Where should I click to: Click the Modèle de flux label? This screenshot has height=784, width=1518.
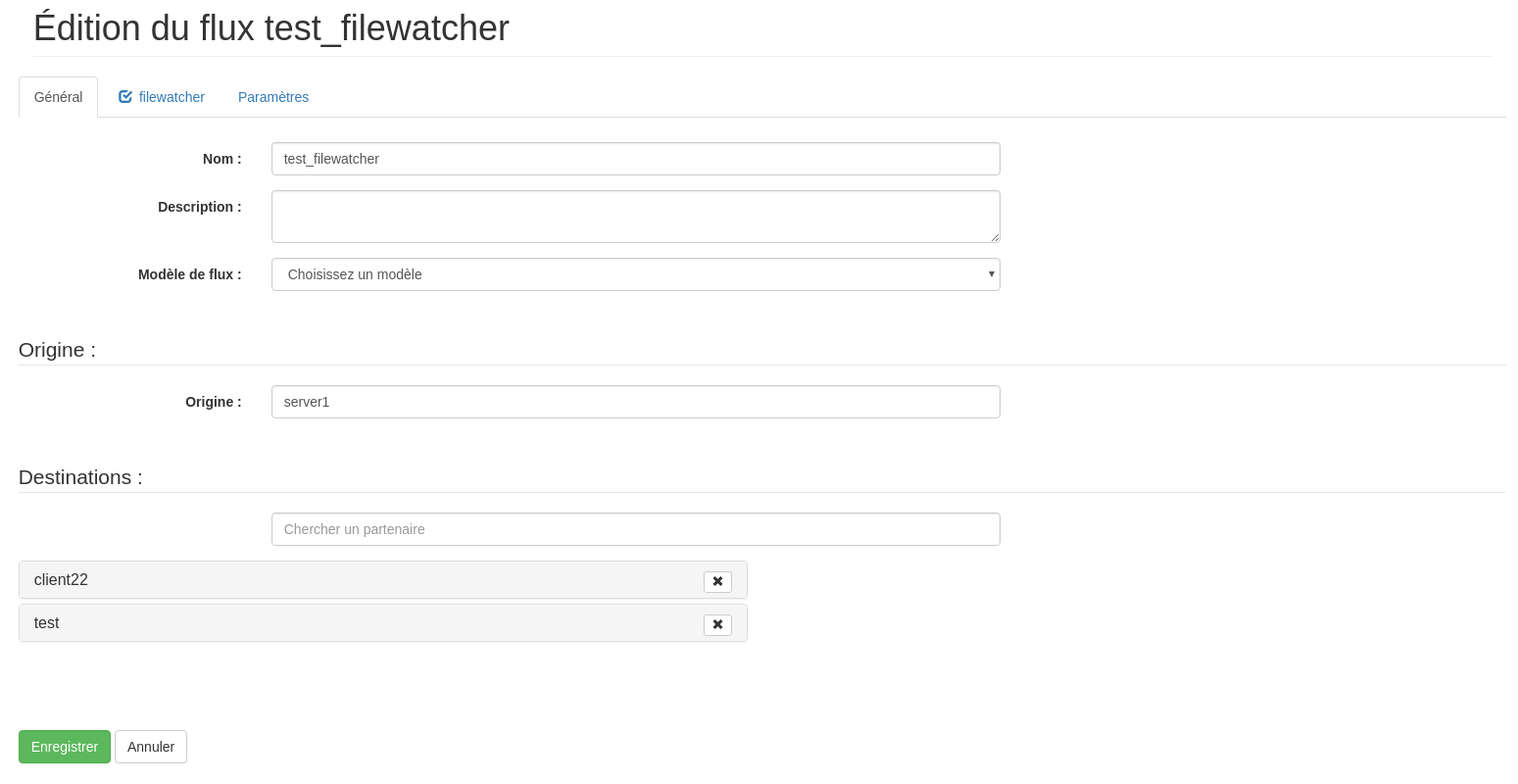[x=190, y=274]
